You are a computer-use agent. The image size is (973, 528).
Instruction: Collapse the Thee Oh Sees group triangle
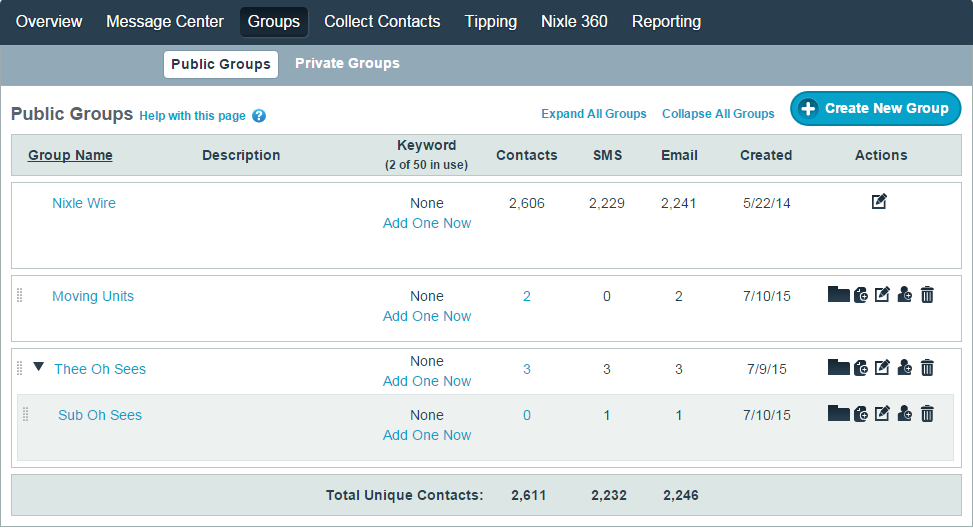(x=38, y=367)
